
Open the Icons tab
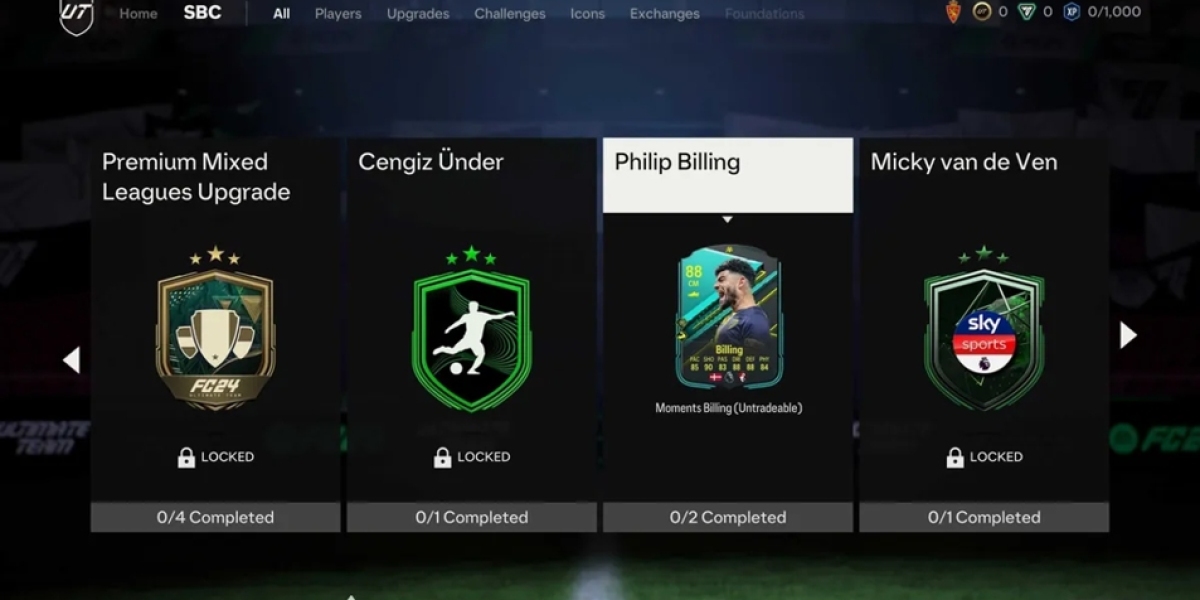[x=588, y=14]
